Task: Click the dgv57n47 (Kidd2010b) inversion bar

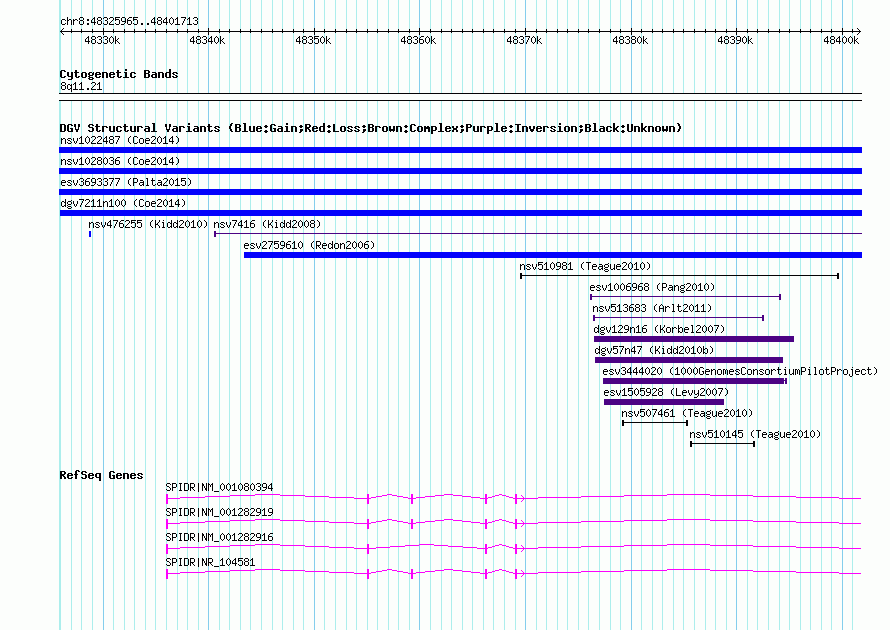Action: click(x=688, y=360)
